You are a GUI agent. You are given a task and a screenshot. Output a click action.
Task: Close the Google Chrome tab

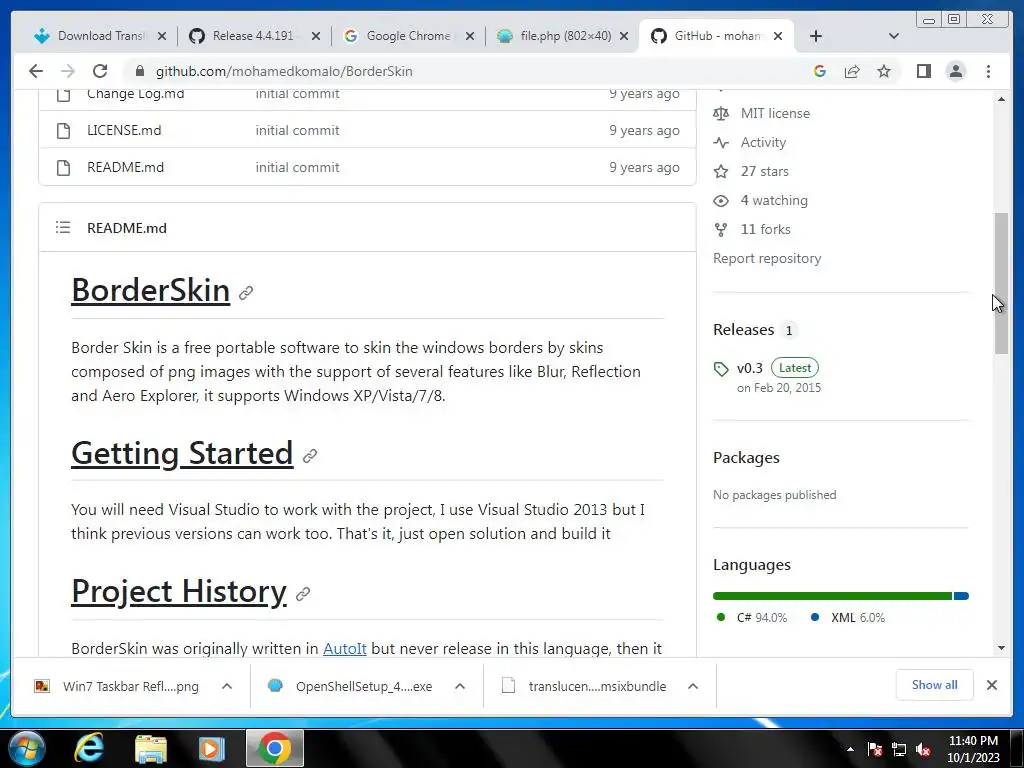pyautogui.click(x=470, y=37)
